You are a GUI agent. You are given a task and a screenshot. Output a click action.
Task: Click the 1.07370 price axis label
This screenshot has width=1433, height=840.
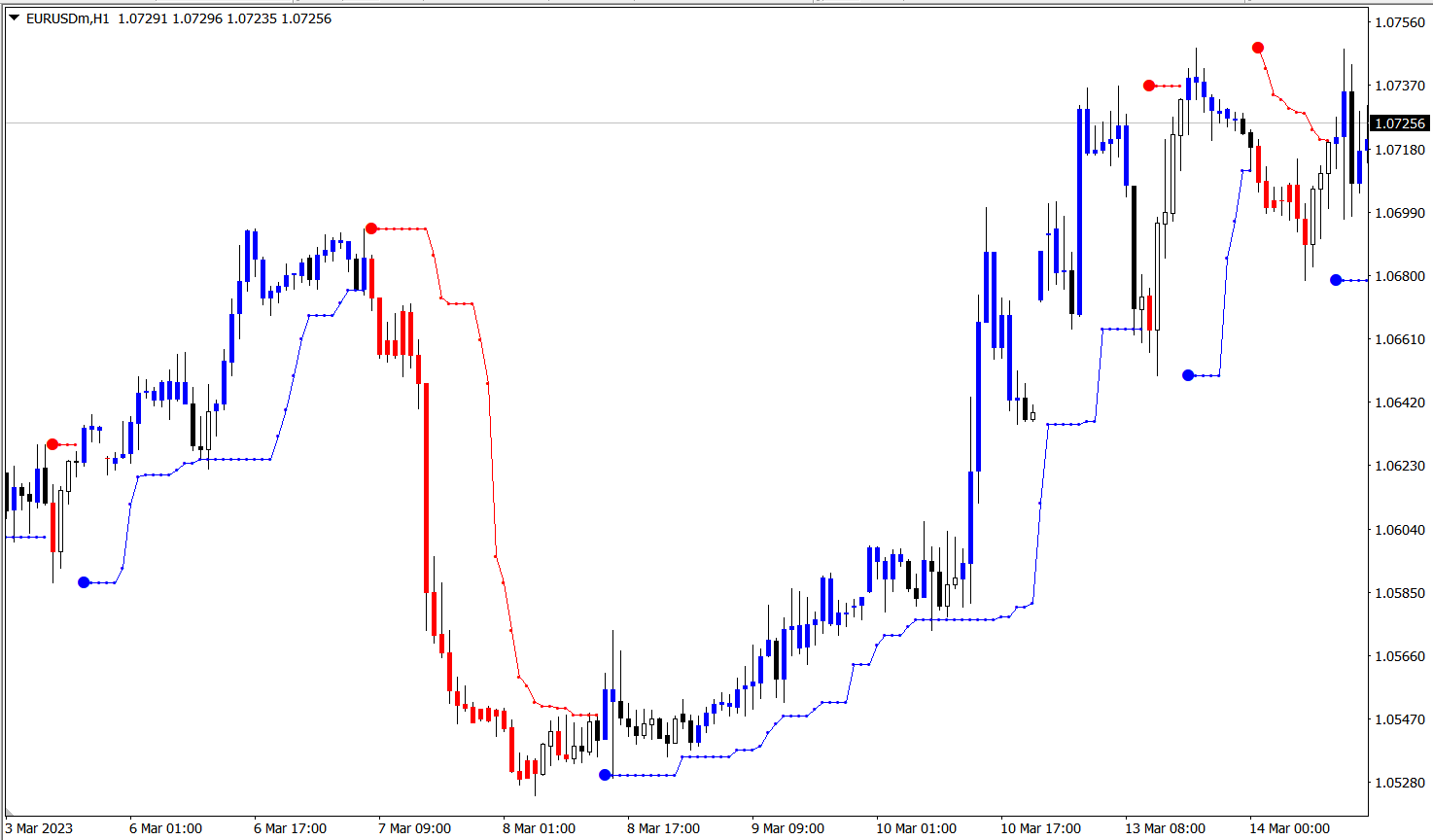[1400, 86]
